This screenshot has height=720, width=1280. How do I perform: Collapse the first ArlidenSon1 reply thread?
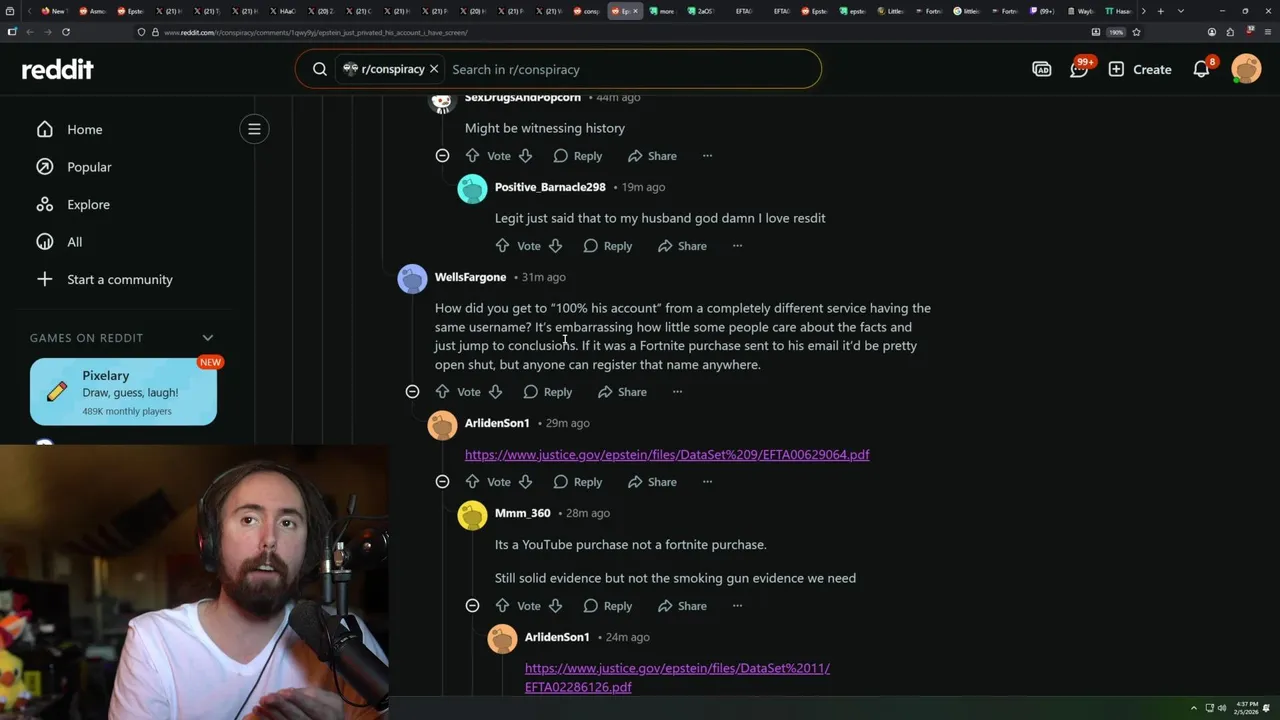click(x=442, y=482)
